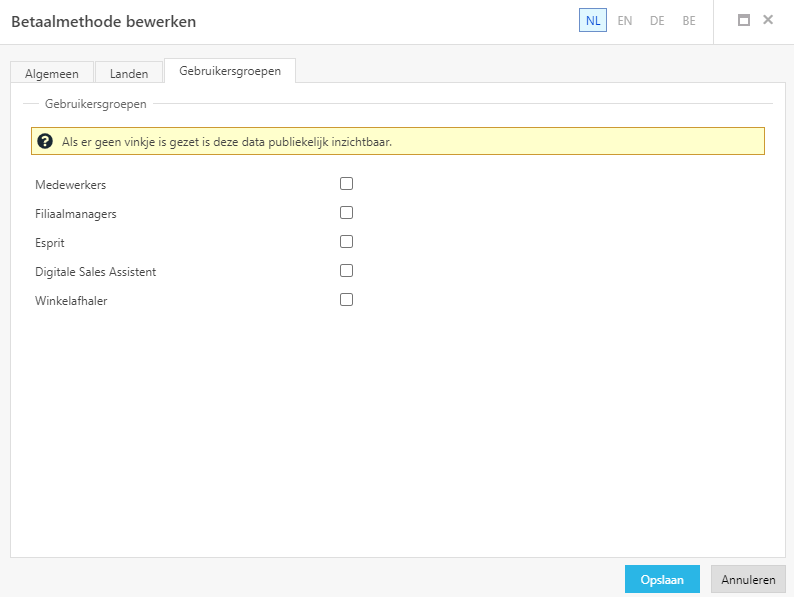Click the yellow info notice banner
The width and height of the screenshot is (794, 597).
click(398, 141)
